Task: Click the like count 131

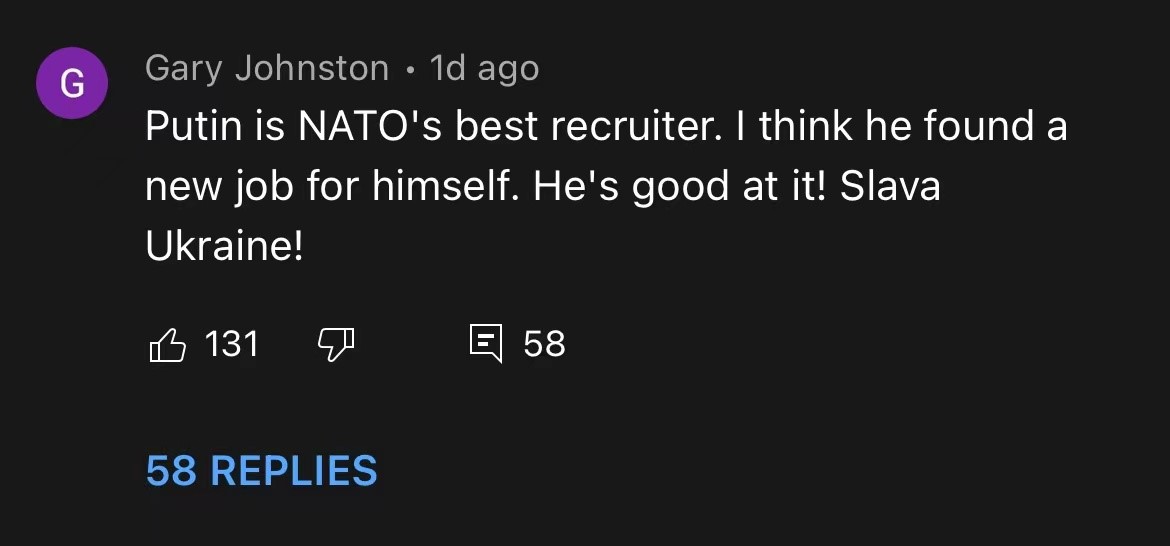Action: (x=231, y=345)
